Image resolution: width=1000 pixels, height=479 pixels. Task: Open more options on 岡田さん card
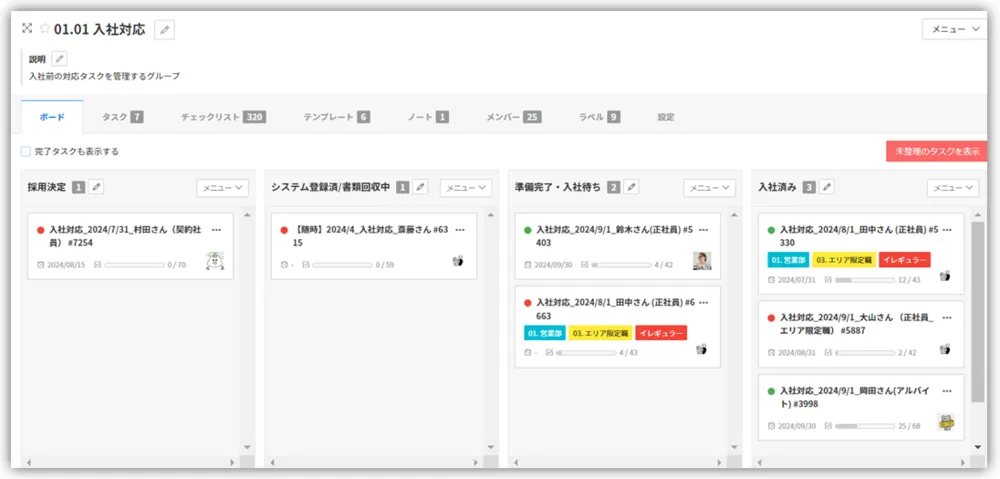coord(947,390)
